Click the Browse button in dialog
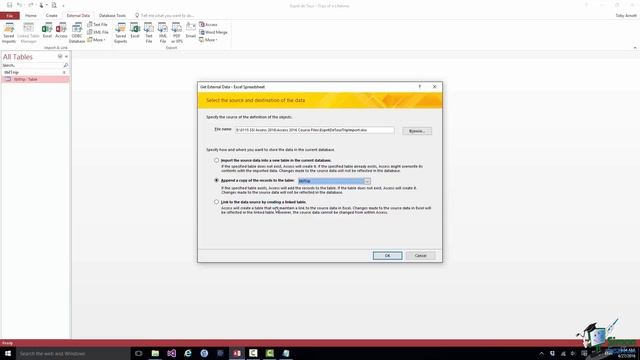Image resolution: width=640 pixels, height=360 pixels. (x=417, y=131)
